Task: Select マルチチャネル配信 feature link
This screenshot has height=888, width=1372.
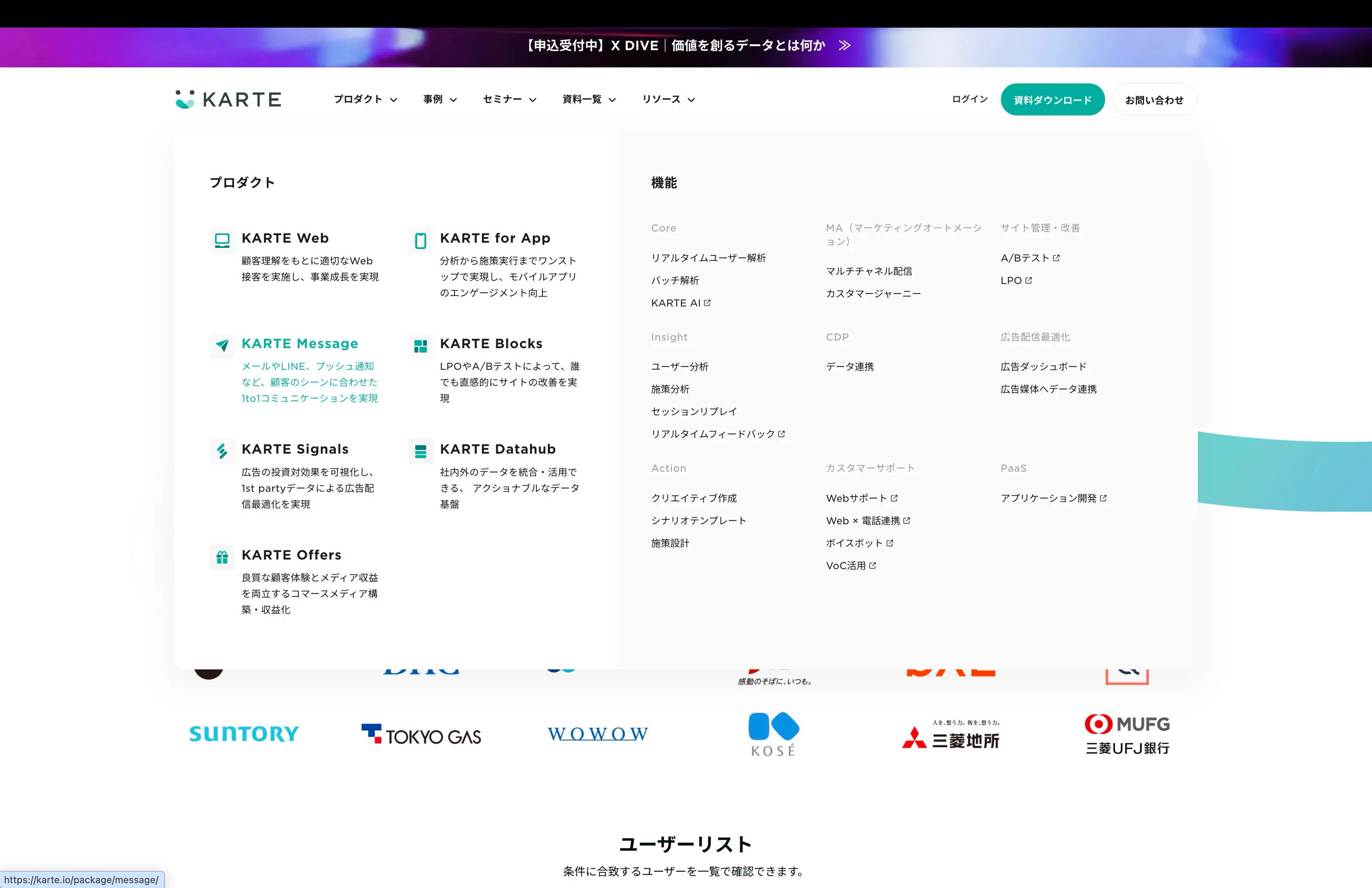Action: (x=869, y=271)
